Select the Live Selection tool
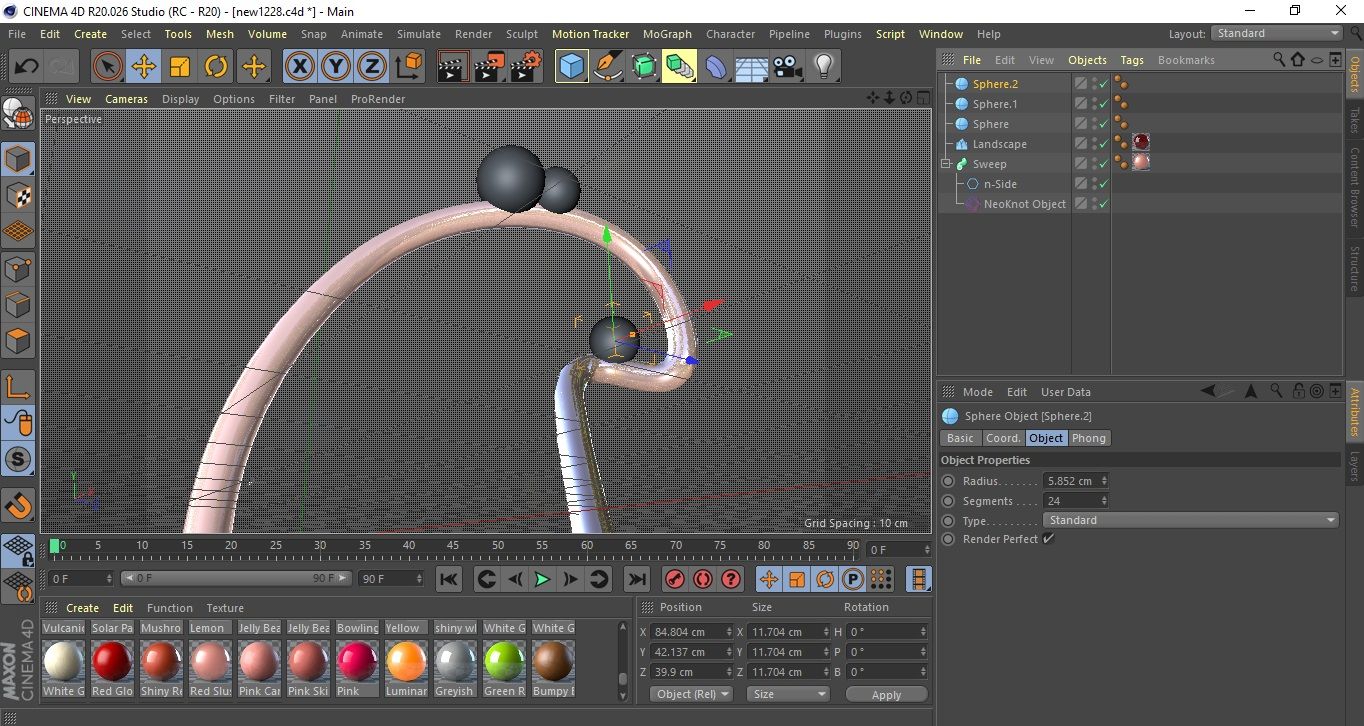 click(x=108, y=67)
